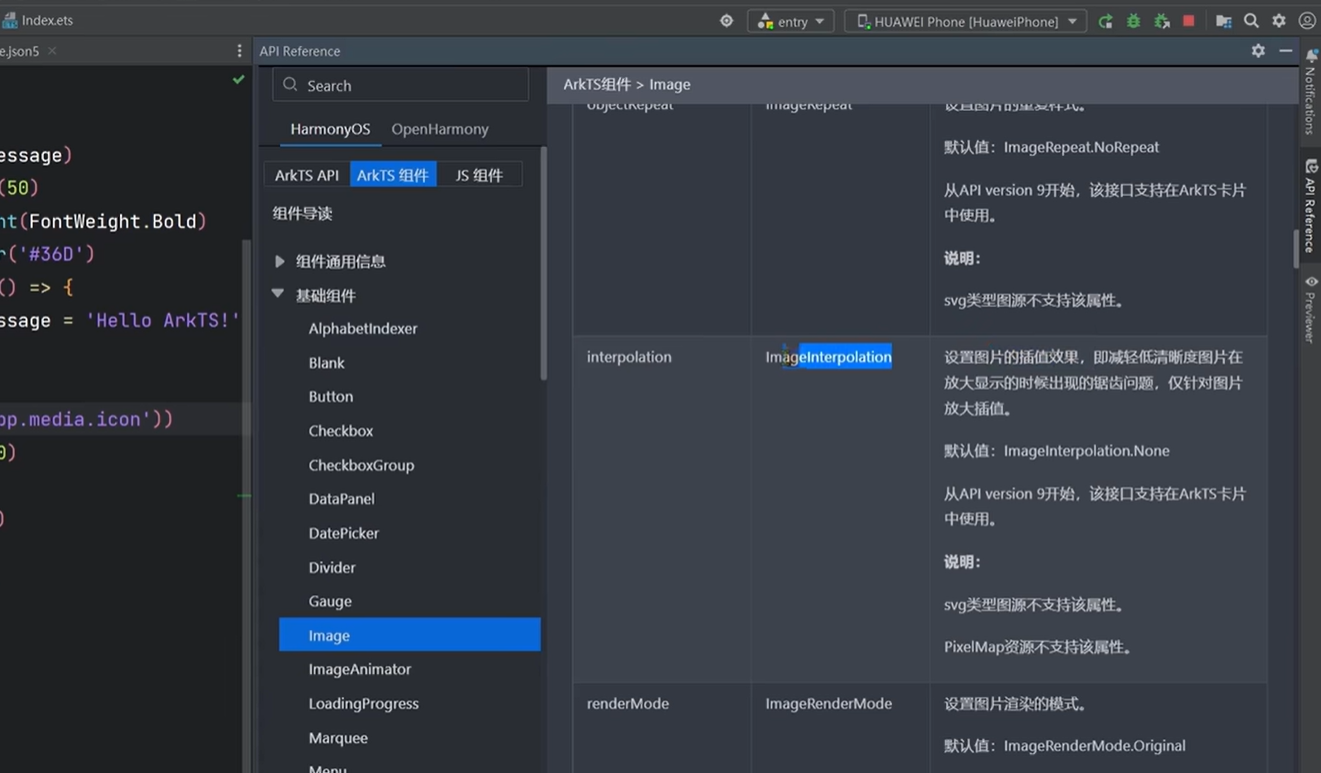Expand the 组件通用信息 tree node
The width and height of the screenshot is (1321, 773).
point(280,261)
